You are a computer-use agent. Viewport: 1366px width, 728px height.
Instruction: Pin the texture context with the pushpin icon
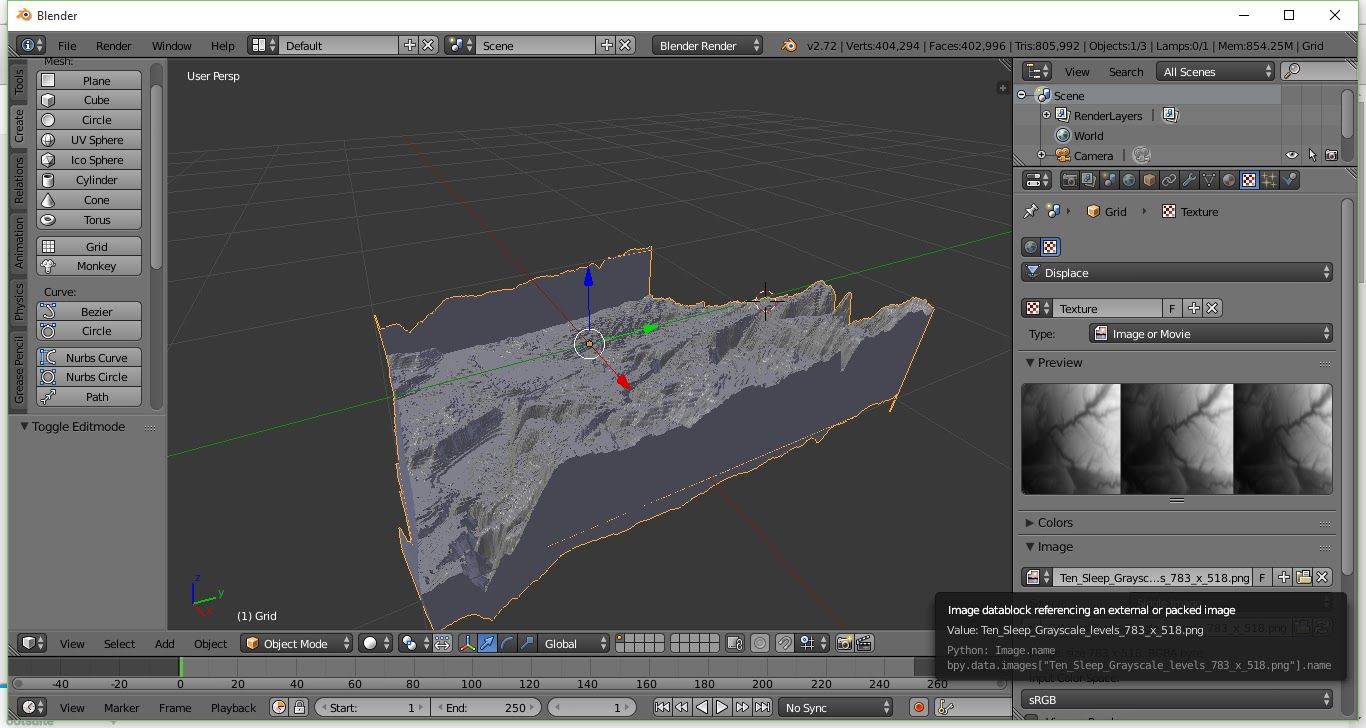(1030, 212)
